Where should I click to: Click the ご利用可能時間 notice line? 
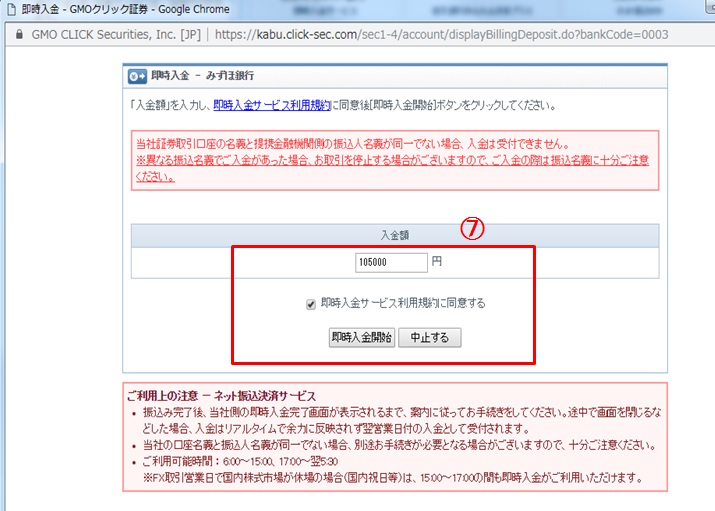240,462
